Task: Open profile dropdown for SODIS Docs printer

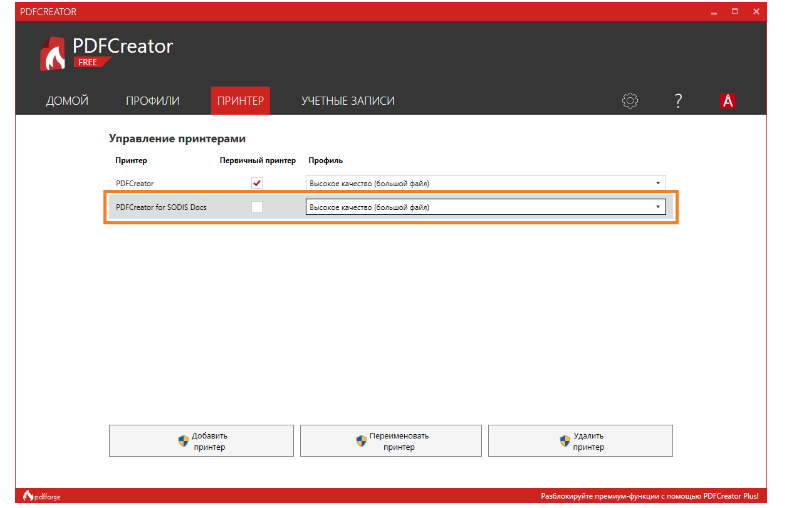Action: [486, 207]
